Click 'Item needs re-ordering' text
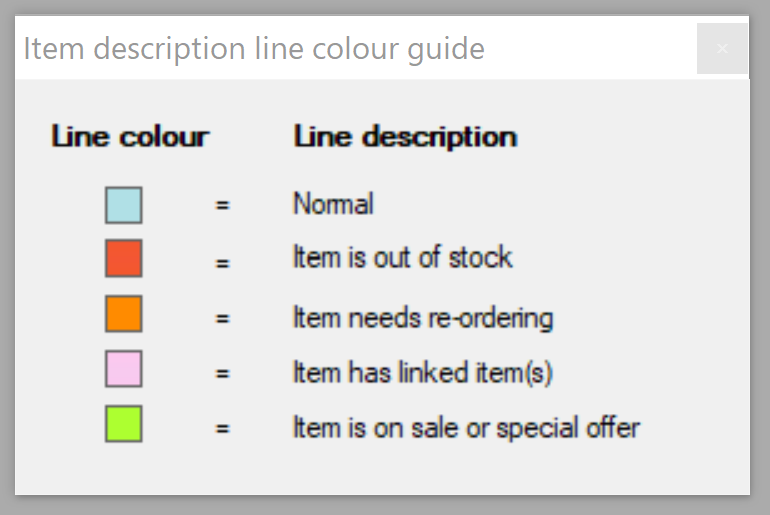770x515 pixels. pos(422,318)
